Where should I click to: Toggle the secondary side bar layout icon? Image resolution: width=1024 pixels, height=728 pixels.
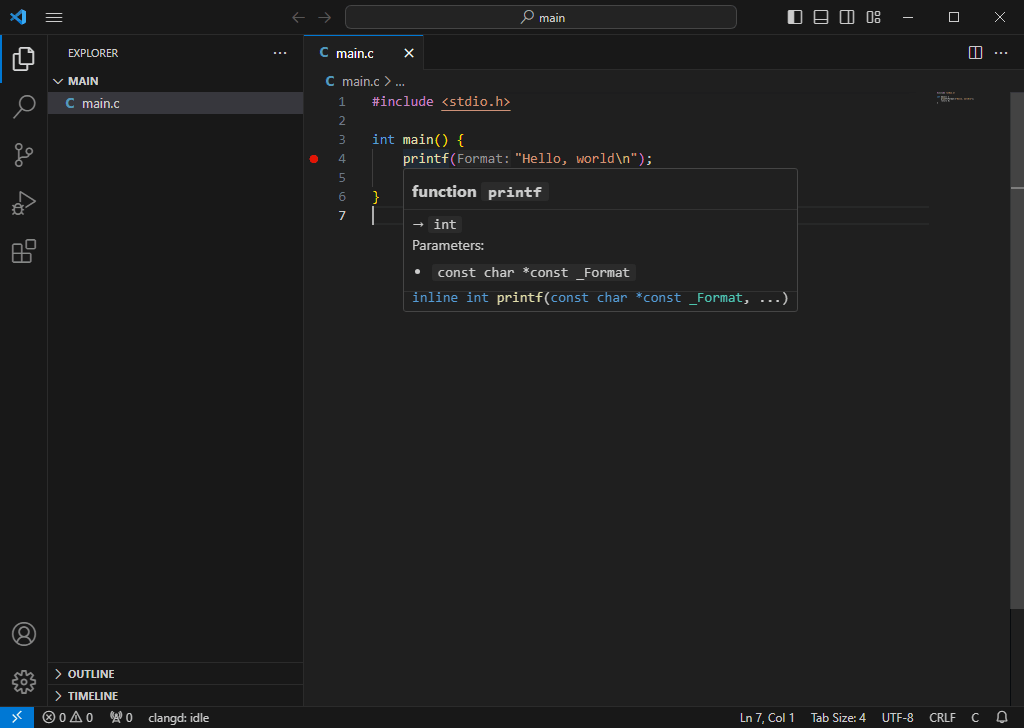click(x=847, y=17)
